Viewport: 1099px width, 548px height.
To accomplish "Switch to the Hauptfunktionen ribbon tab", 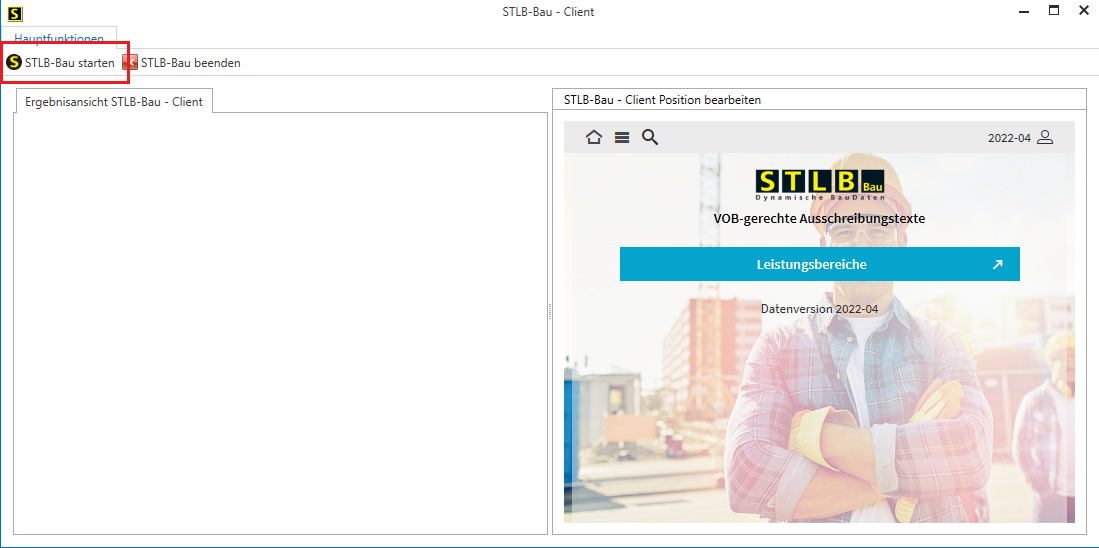I will coord(59,38).
